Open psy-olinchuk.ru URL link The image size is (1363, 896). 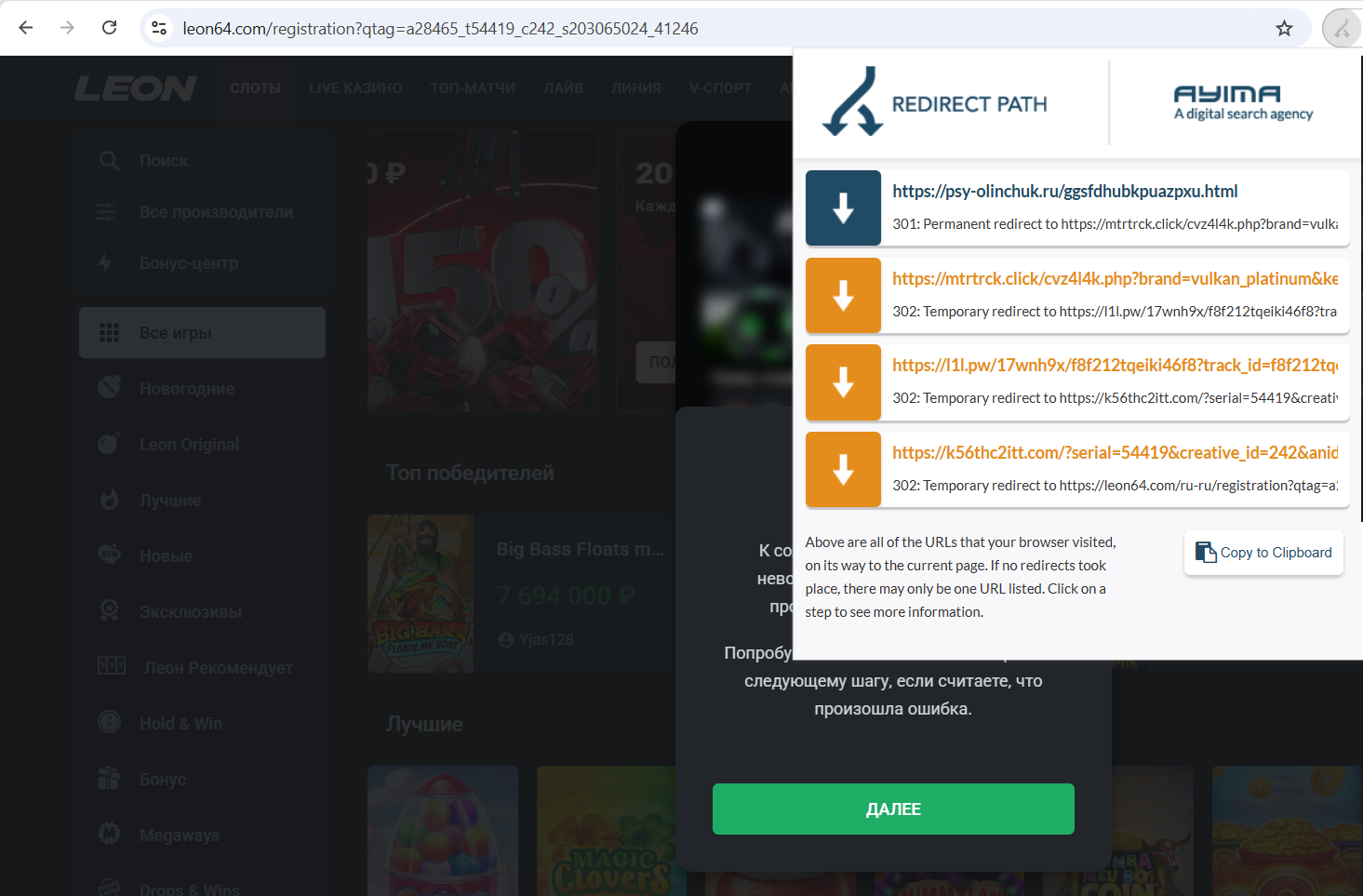tap(1065, 191)
